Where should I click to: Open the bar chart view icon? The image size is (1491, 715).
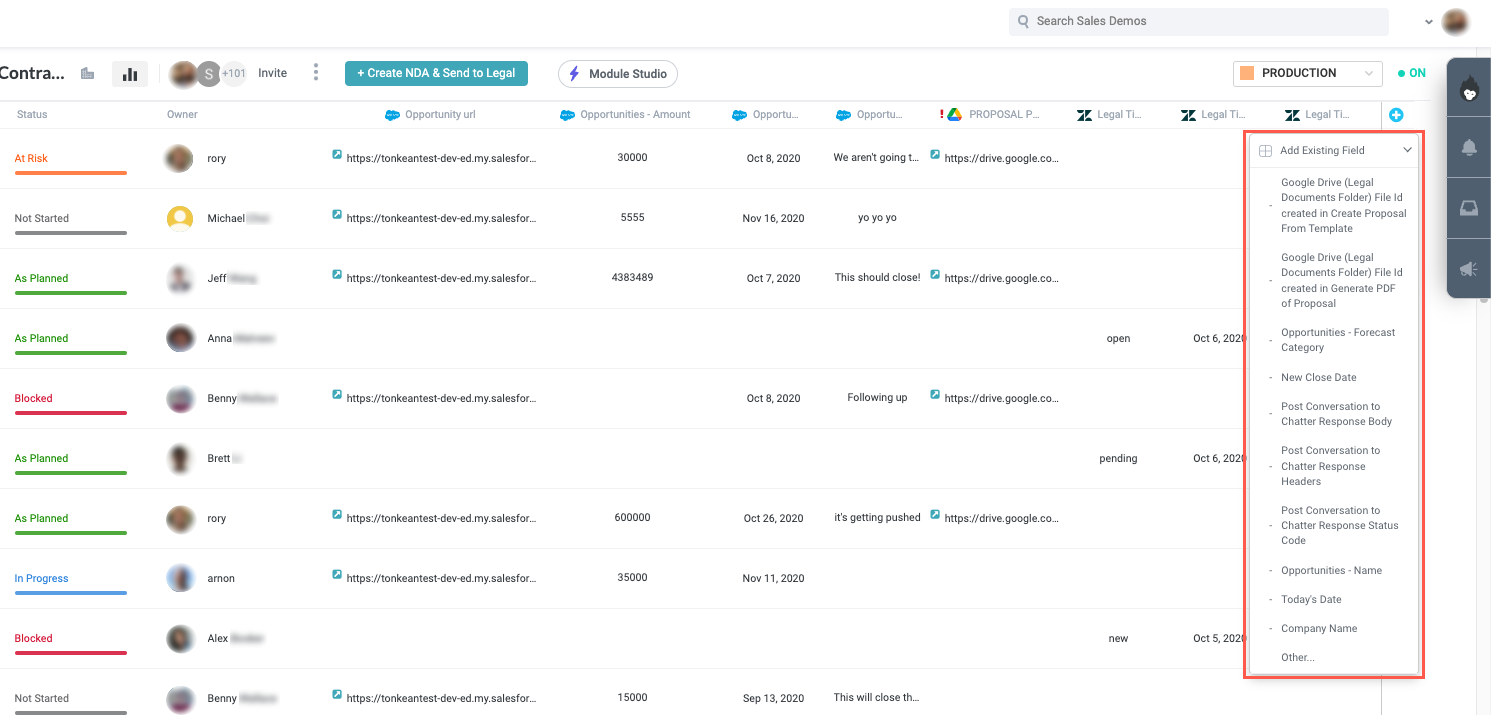click(130, 74)
